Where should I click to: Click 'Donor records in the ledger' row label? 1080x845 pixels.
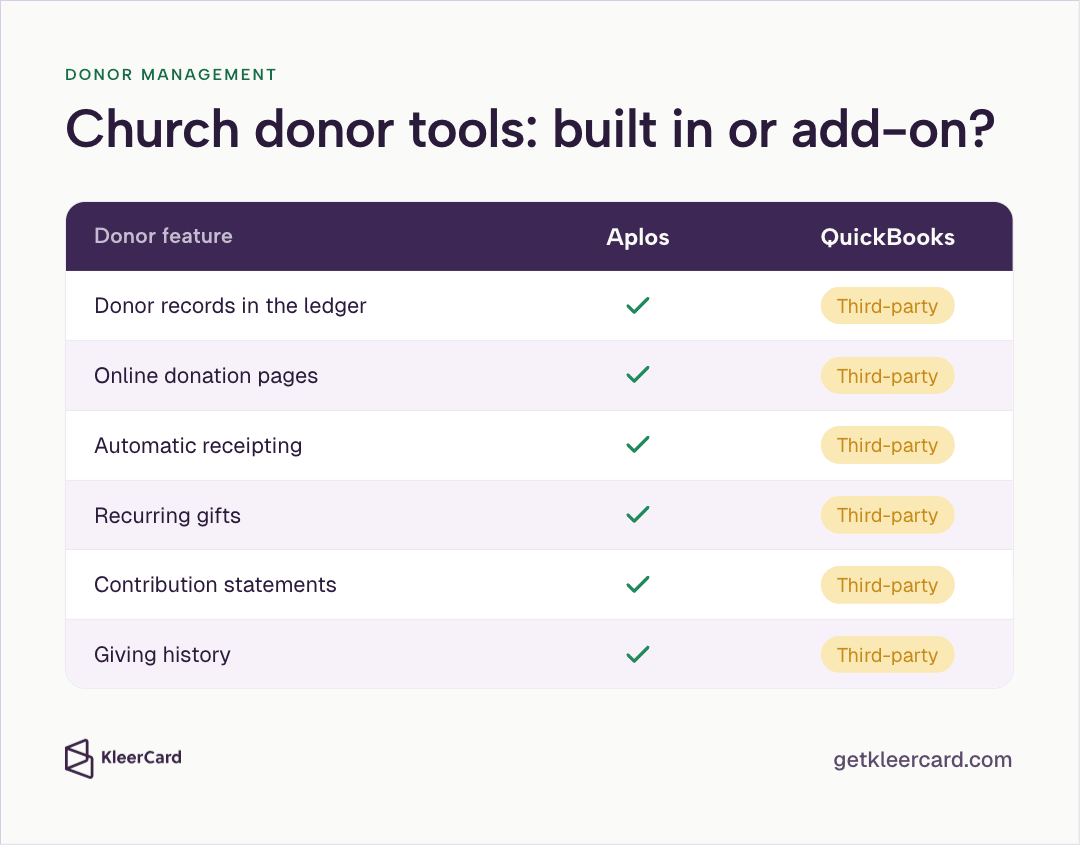coord(230,306)
